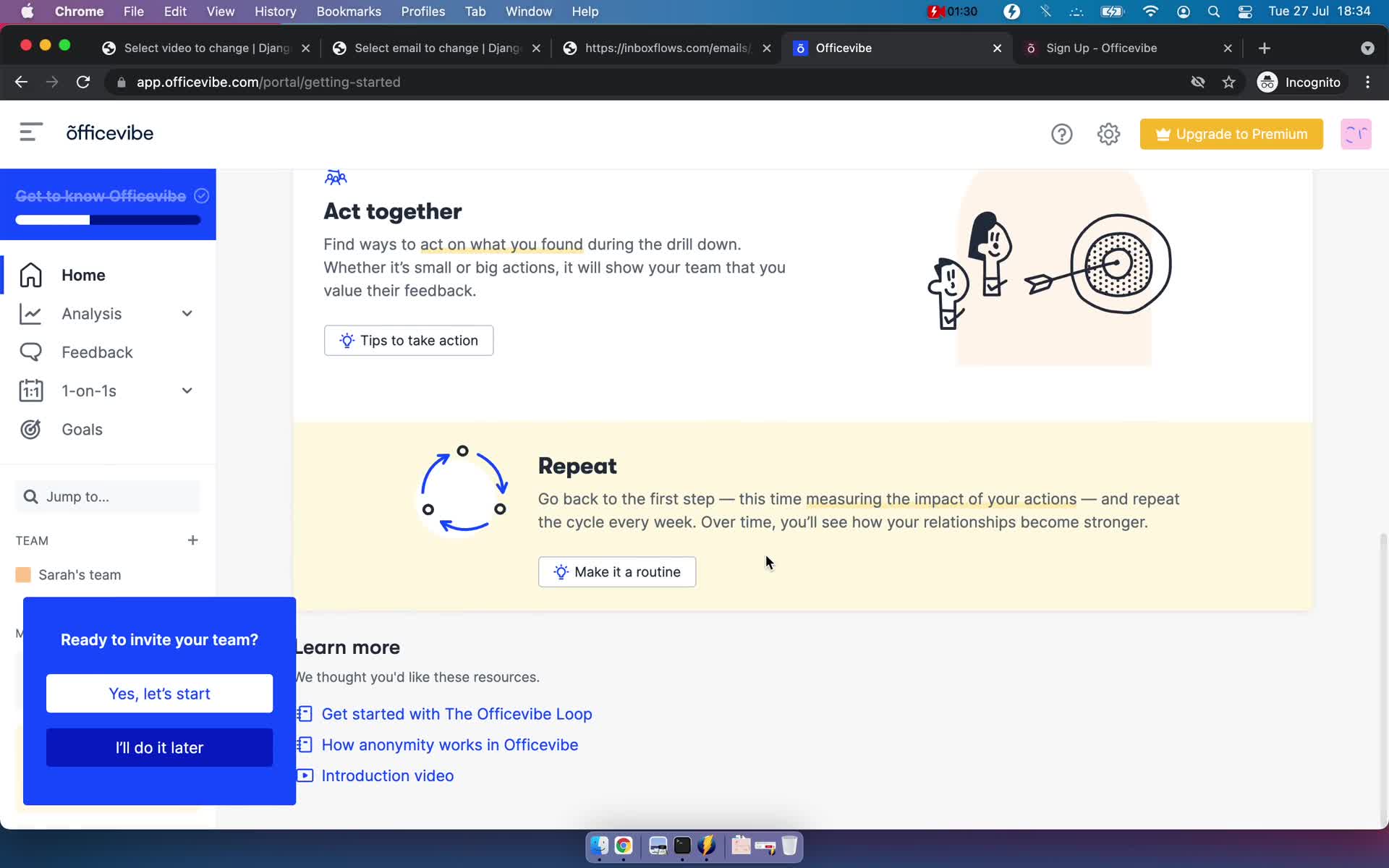This screenshot has width=1389, height=868.
Task: Expand the sidebar hamburger menu
Action: pos(29,133)
